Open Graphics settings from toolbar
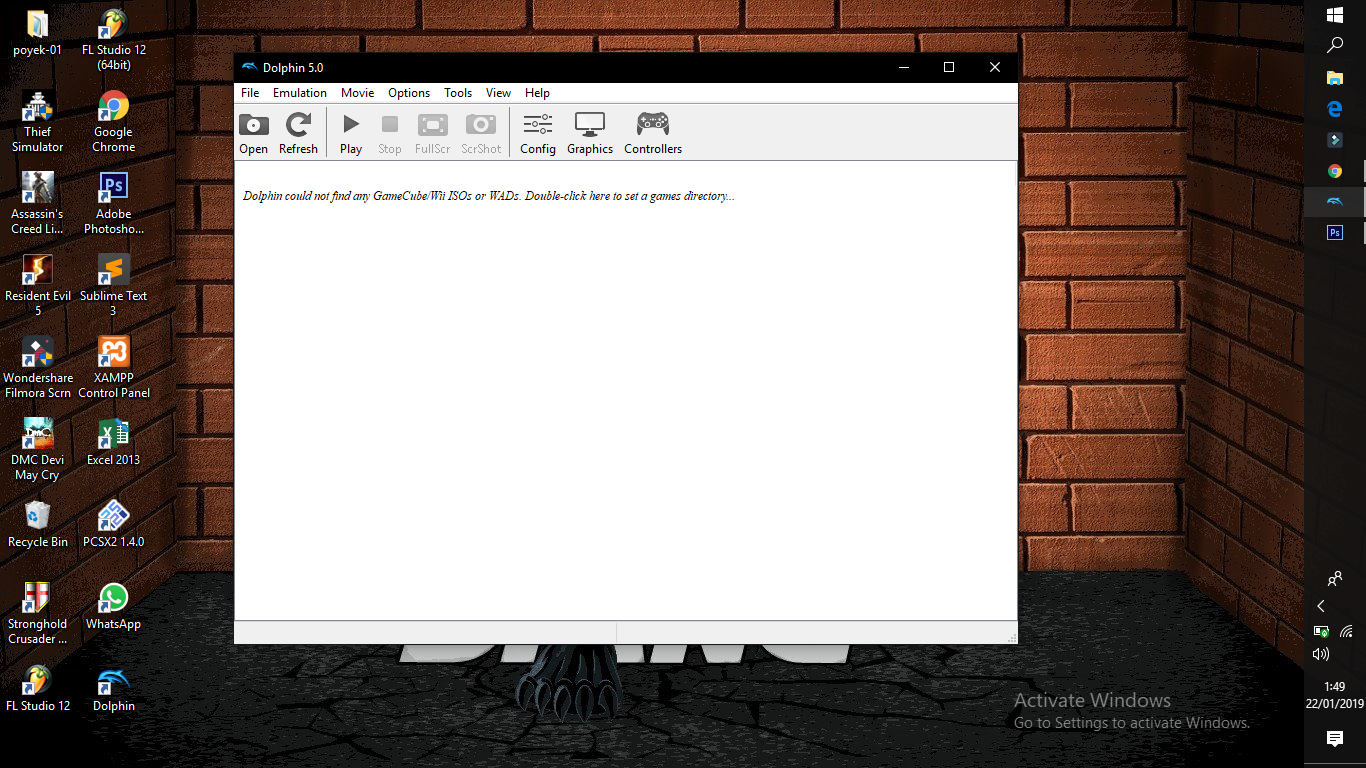 pos(590,133)
